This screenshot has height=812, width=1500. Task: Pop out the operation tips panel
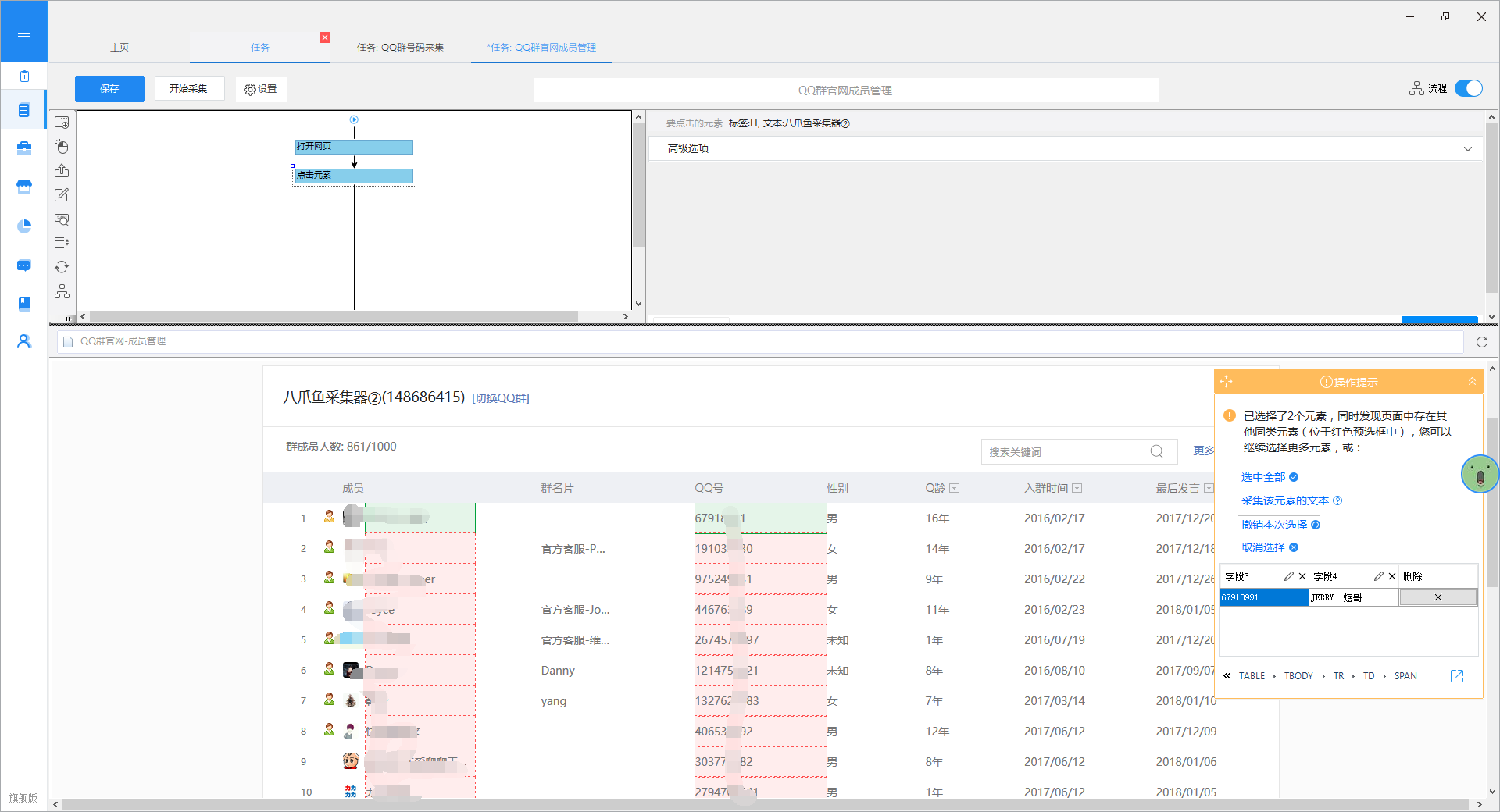click(x=1457, y=676)
